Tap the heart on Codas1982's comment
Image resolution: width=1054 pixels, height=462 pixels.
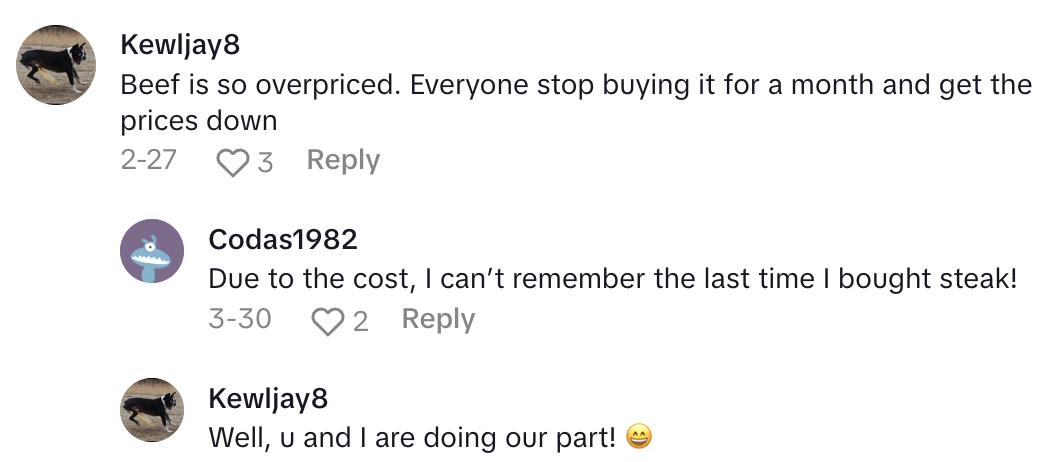click(x=326, y=321)
